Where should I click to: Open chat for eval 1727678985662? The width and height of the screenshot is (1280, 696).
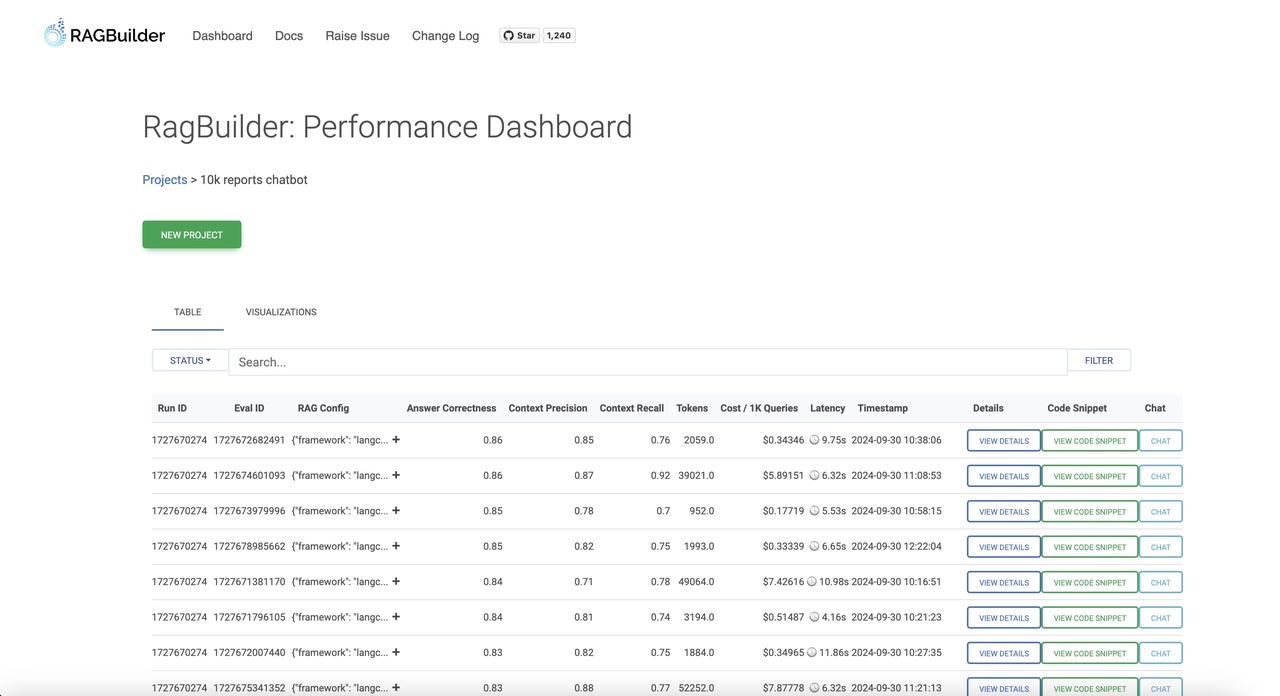point(1161,547)
